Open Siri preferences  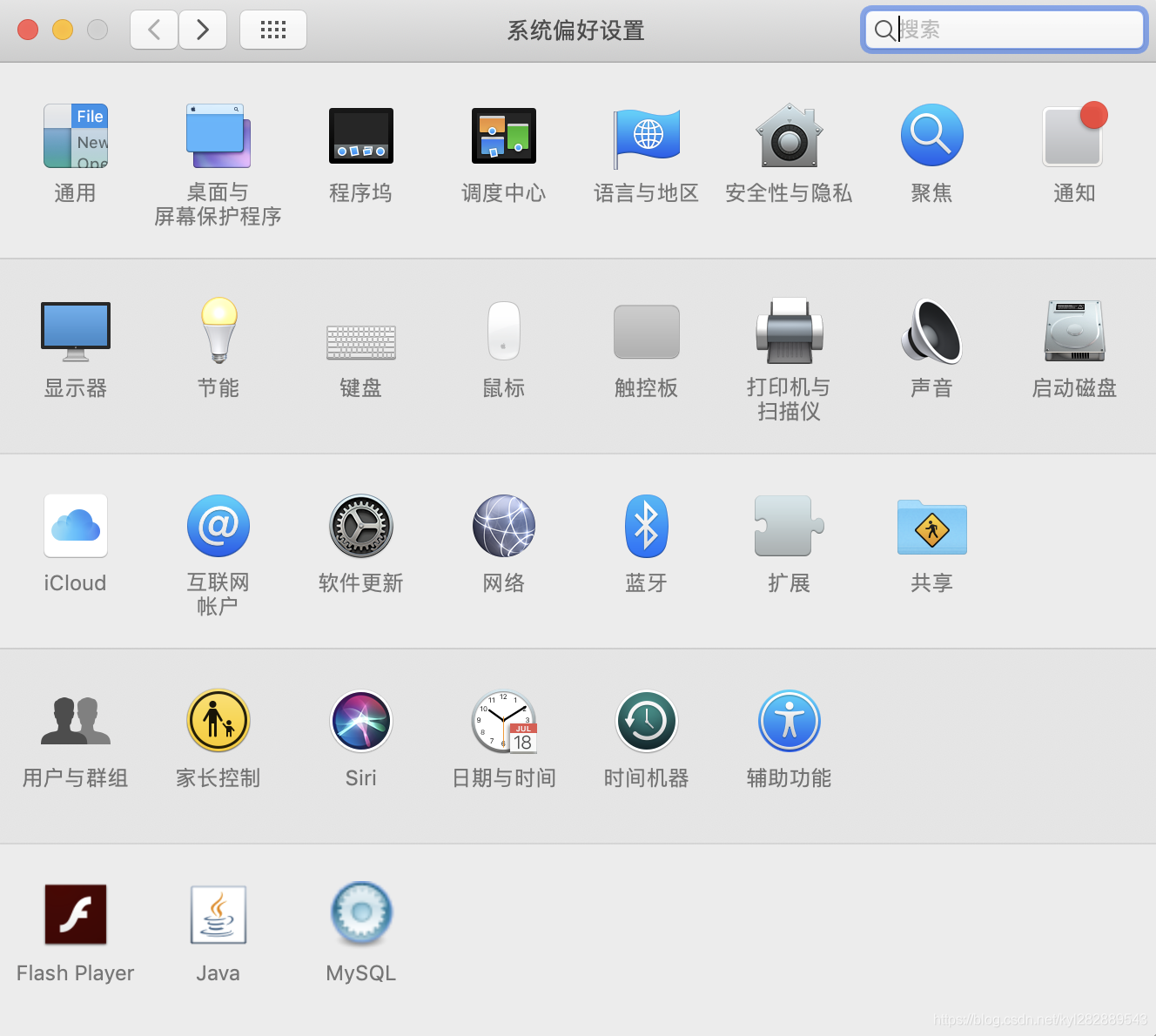pyautogui.click(x=361, y=721)
